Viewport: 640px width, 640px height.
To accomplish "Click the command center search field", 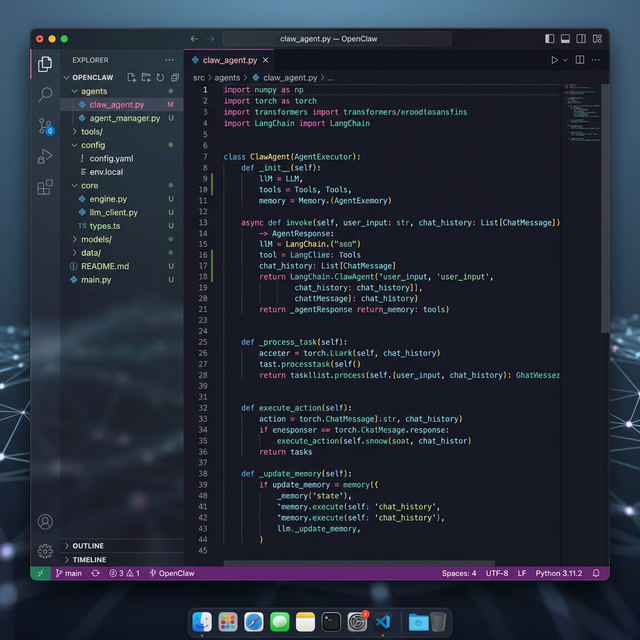I will (337, 39).
